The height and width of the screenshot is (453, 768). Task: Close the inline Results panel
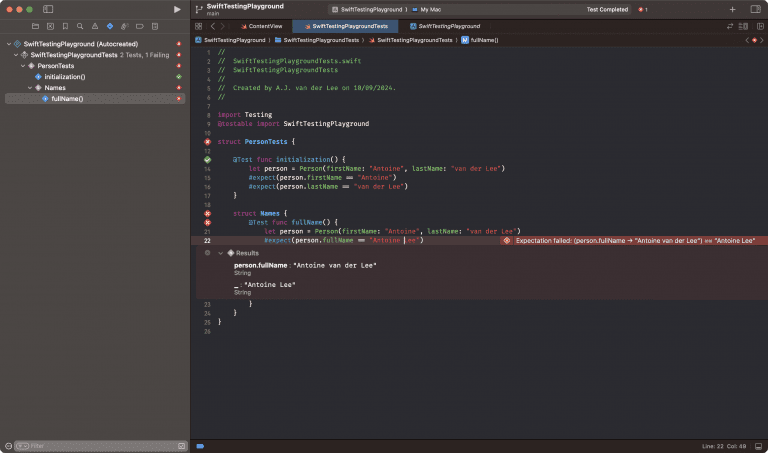(x=207, y=253)
